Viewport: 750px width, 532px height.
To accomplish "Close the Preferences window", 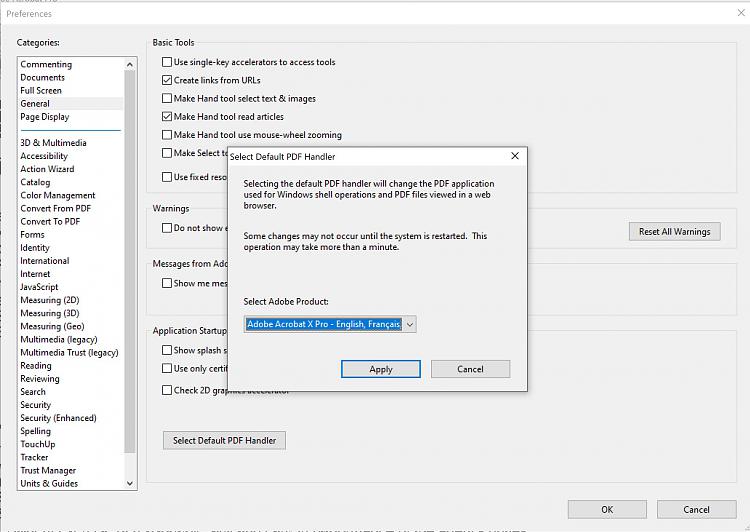I will (x=741, y=13).
